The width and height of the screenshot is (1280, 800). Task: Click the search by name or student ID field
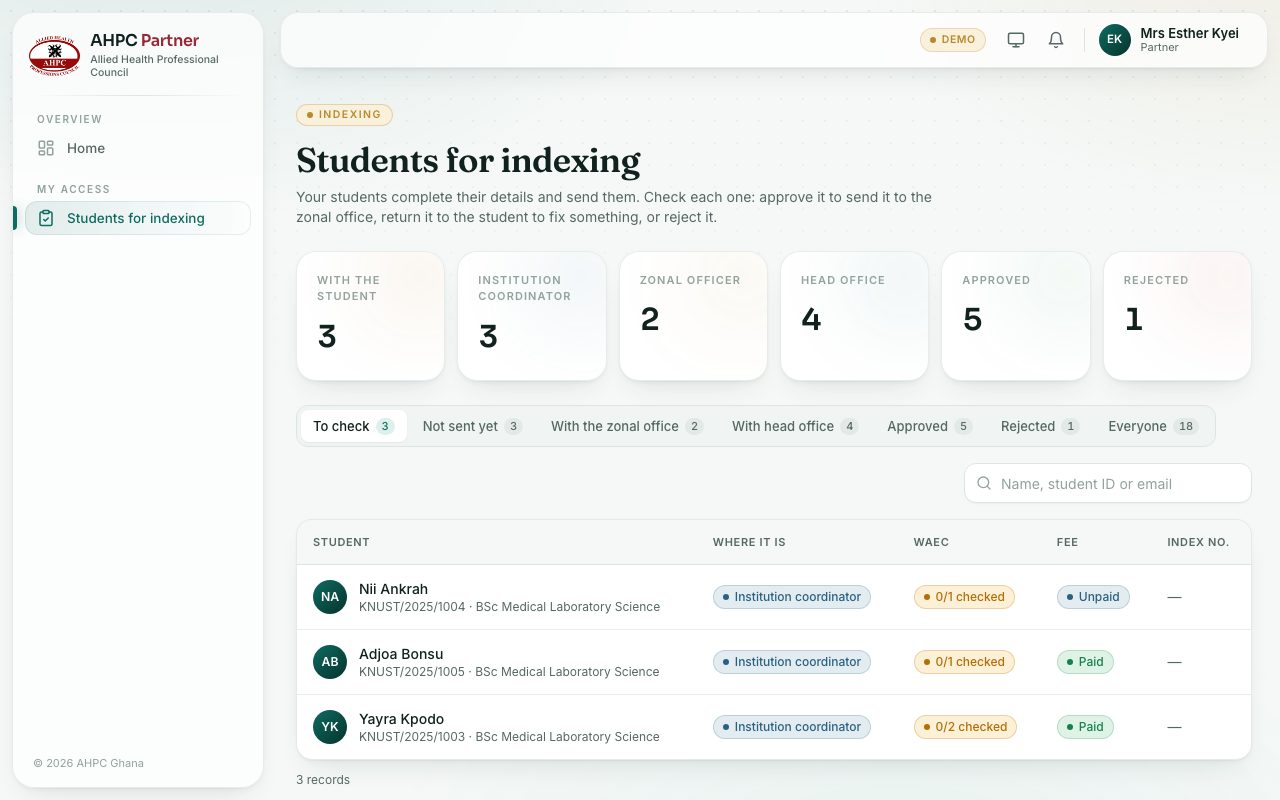[x=1108, y=483]
